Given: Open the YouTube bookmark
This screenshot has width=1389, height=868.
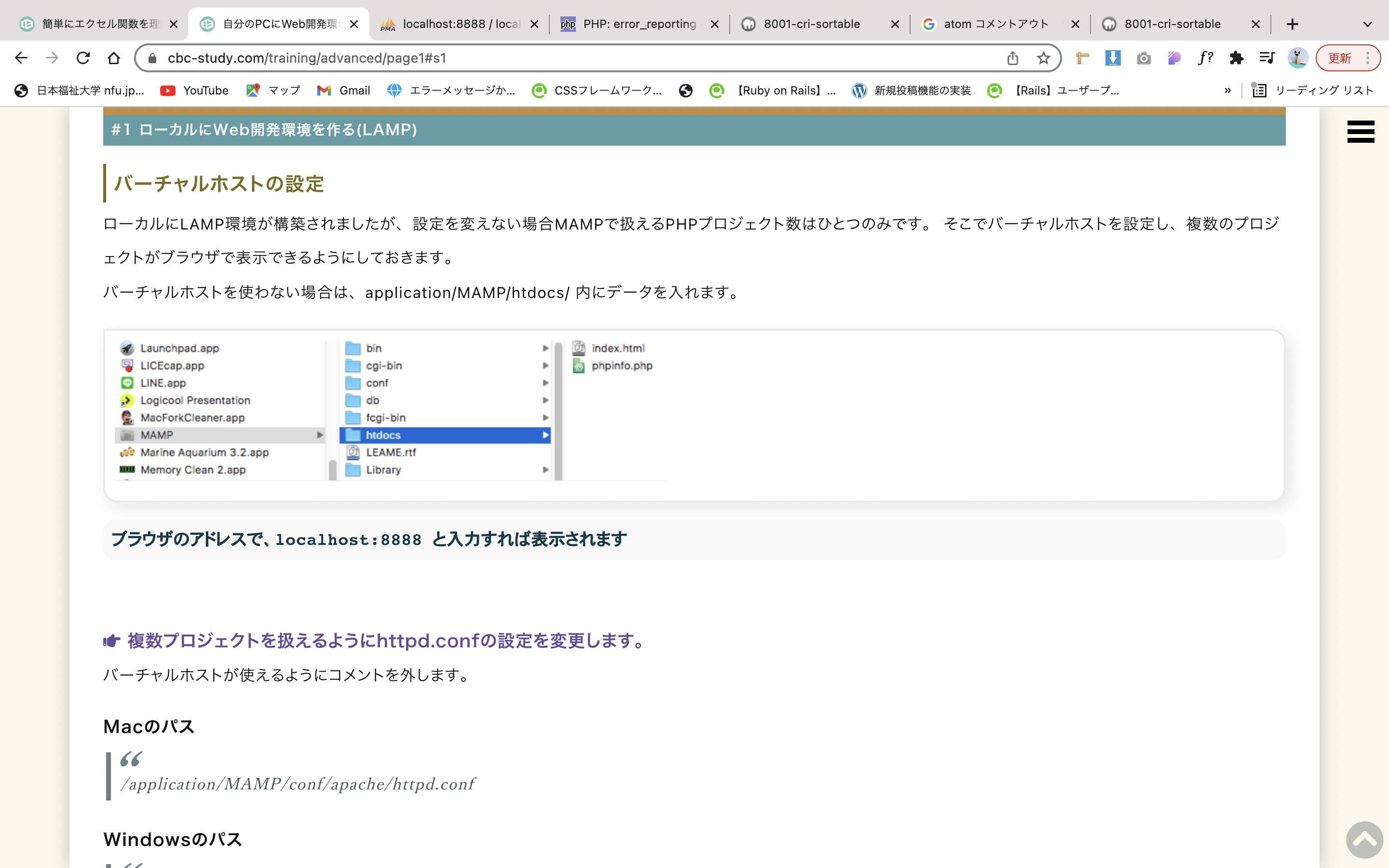Looking at the screenshot, I should tap(194, 90).
